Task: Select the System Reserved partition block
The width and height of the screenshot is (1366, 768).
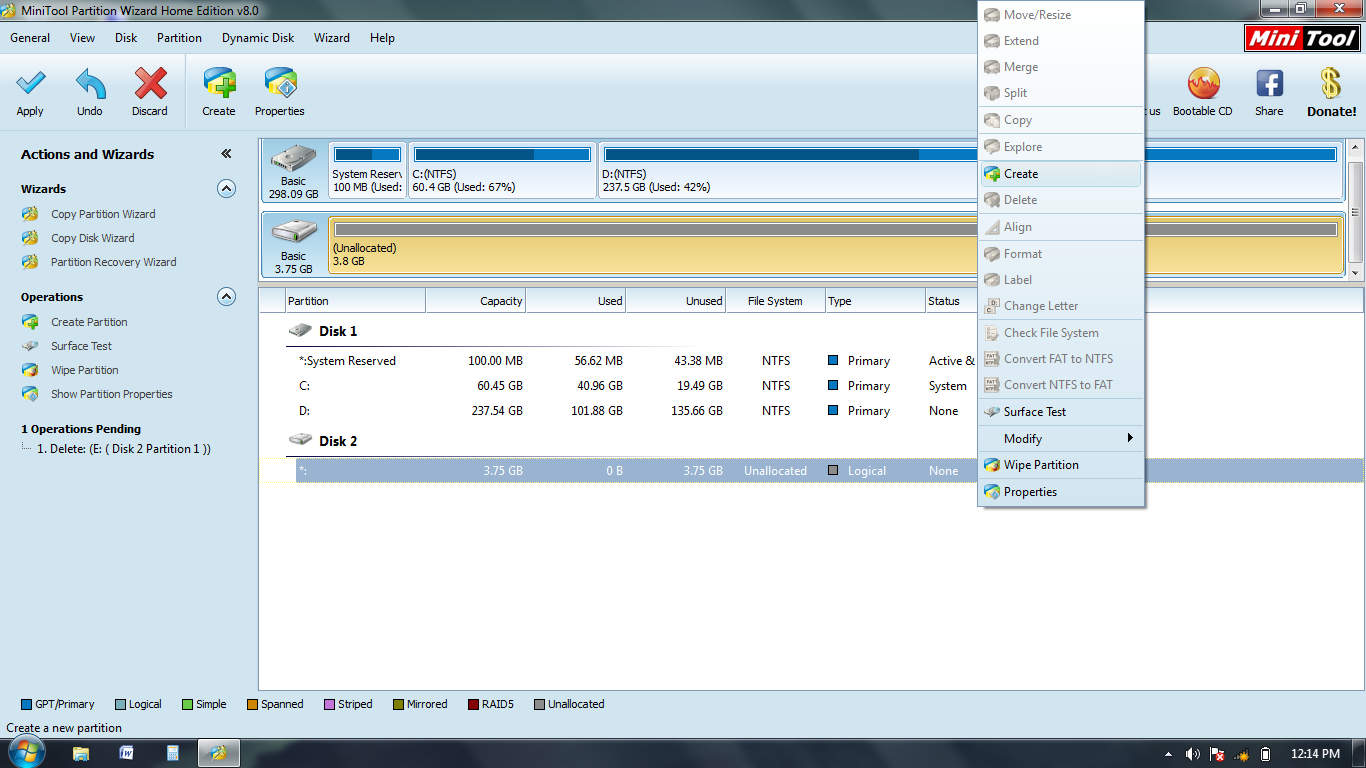Action: [x=367, y=171]
